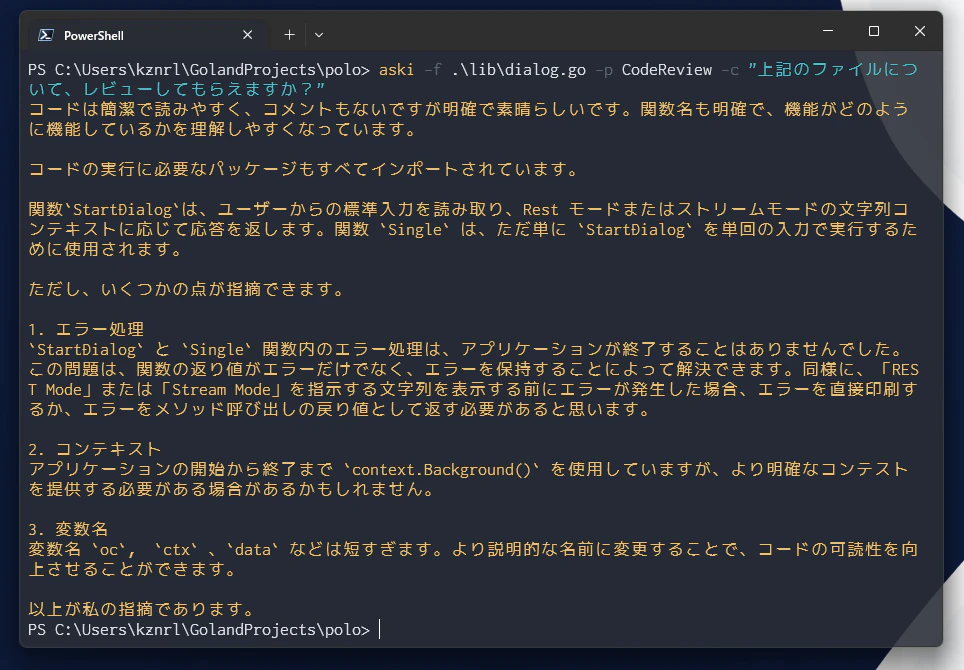Click the .\lib\dialog.go file path argument

(518, 69)
